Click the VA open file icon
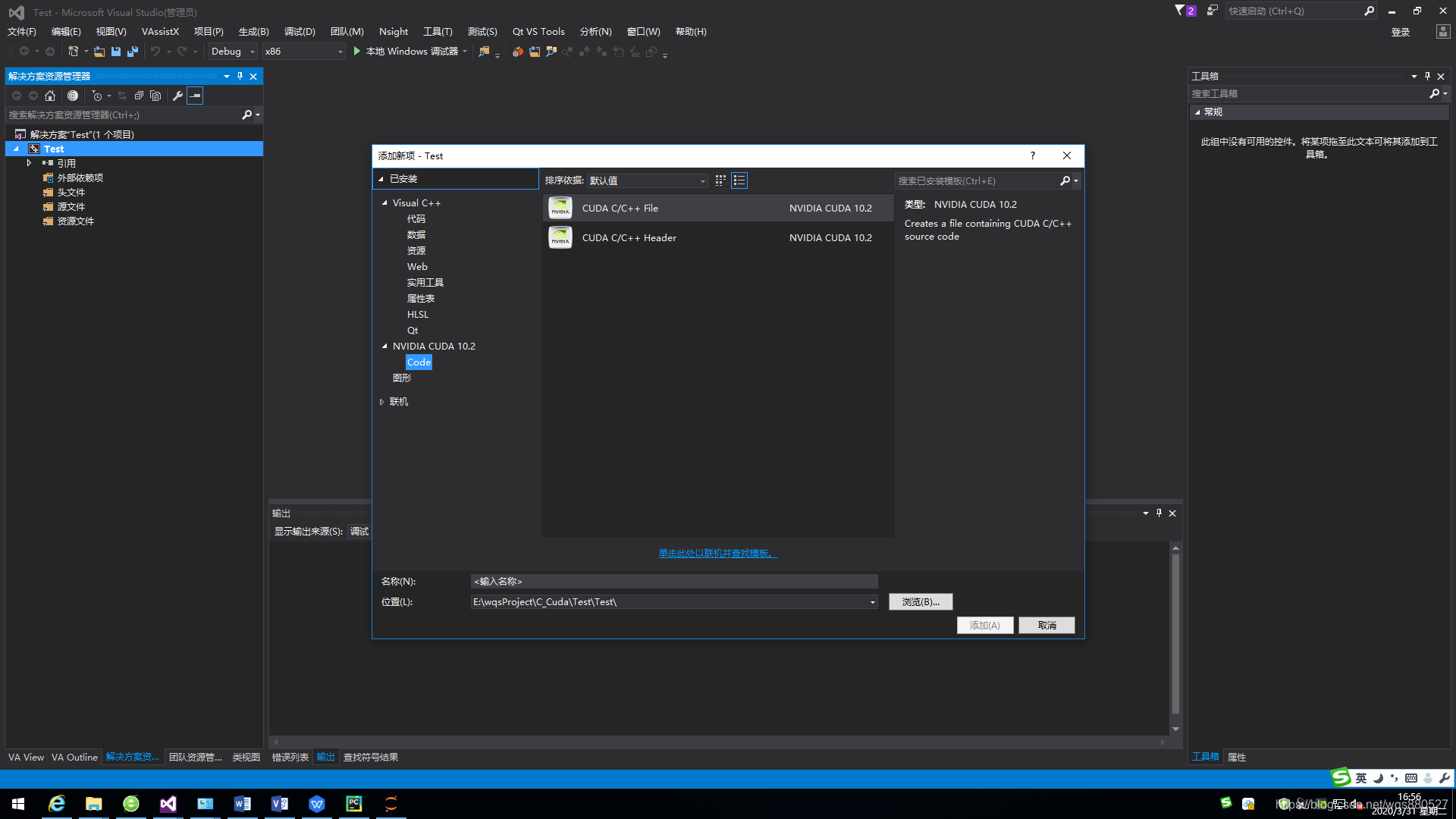Image resolution: width=1456 pixels, height=819 pixels. pyautogui.click(x=535, y=52)
